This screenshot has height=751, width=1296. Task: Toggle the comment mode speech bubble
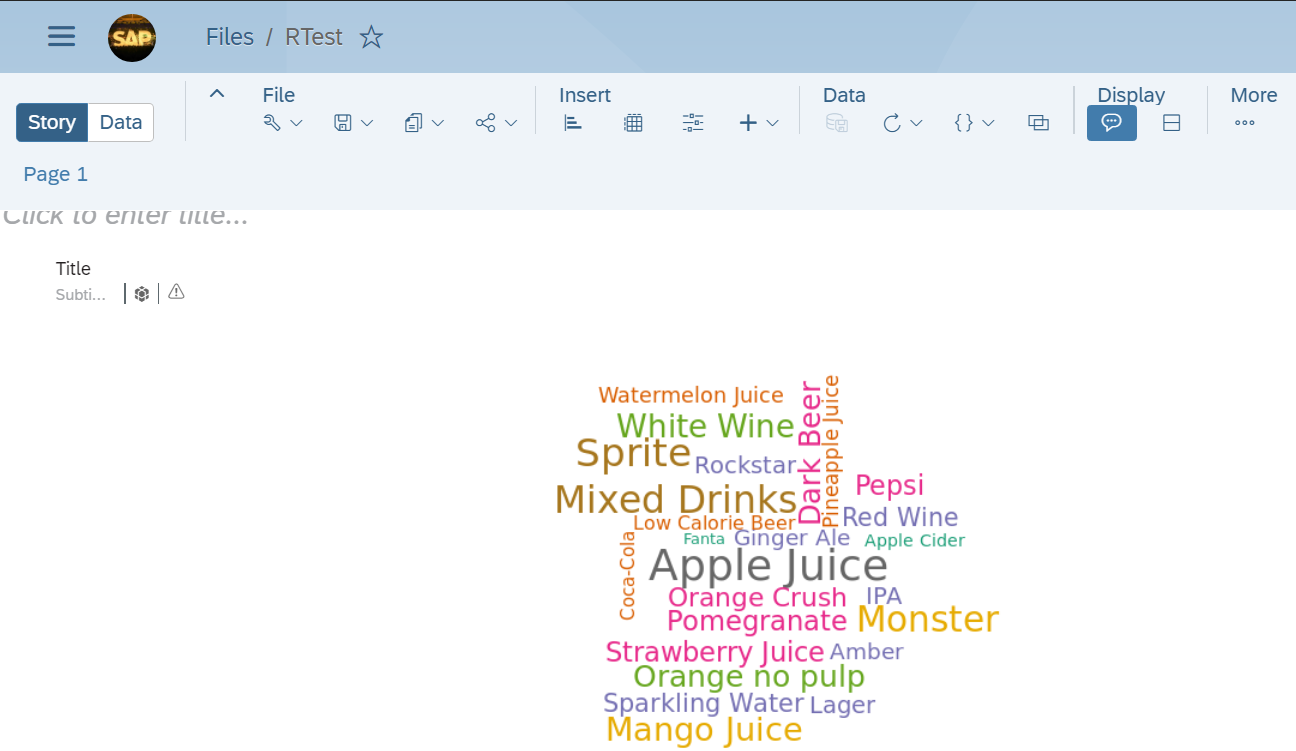[1112, 123]
